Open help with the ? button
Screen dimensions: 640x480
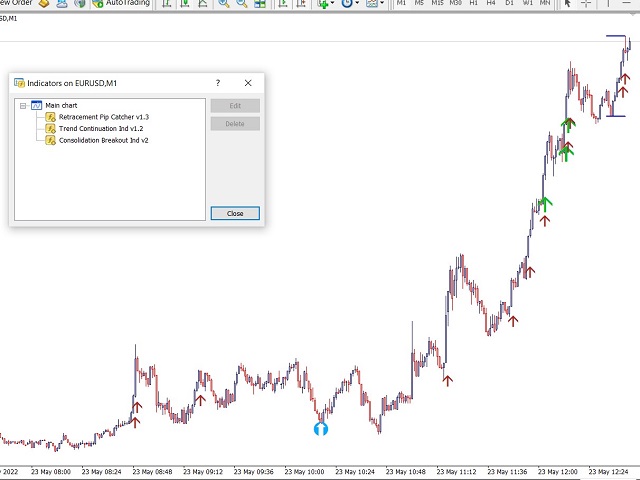tap(218, 83)
